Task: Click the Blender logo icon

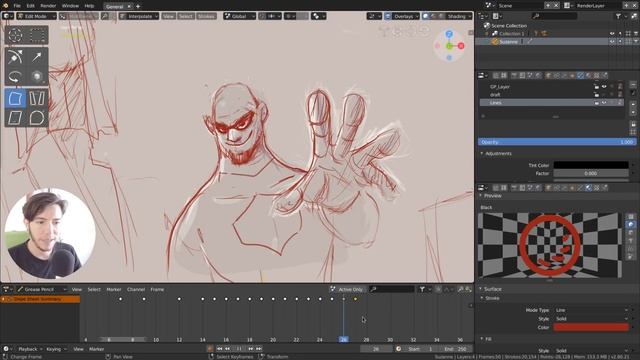Action: pyautogui.click(x=5, y=6)
